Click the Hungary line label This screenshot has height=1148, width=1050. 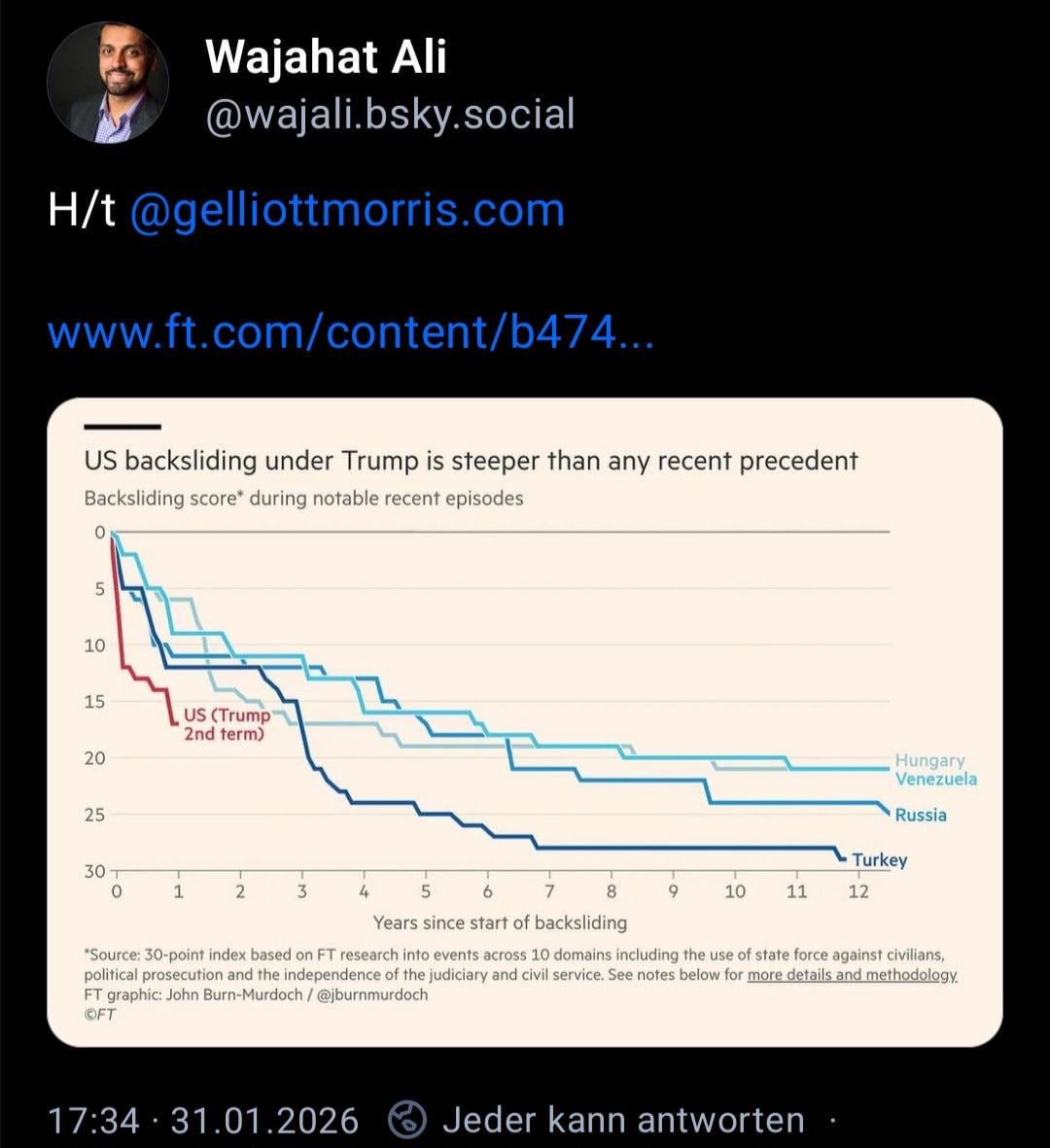pyautogui.click(x=929, y=760)
